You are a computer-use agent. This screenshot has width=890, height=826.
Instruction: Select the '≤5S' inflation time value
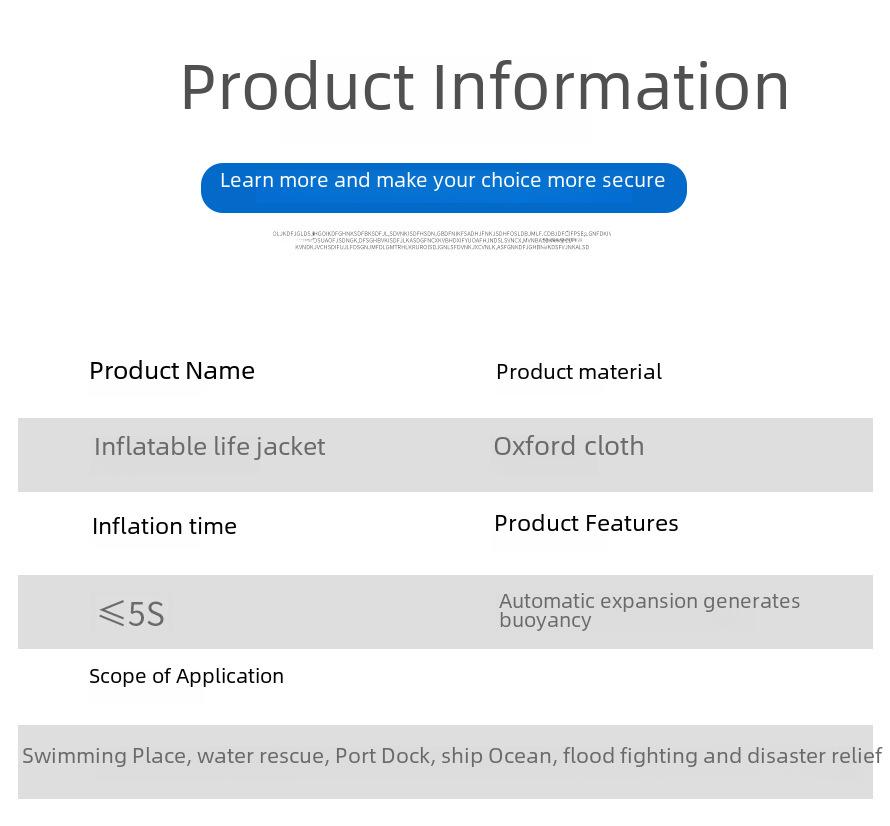pos(132,614)
